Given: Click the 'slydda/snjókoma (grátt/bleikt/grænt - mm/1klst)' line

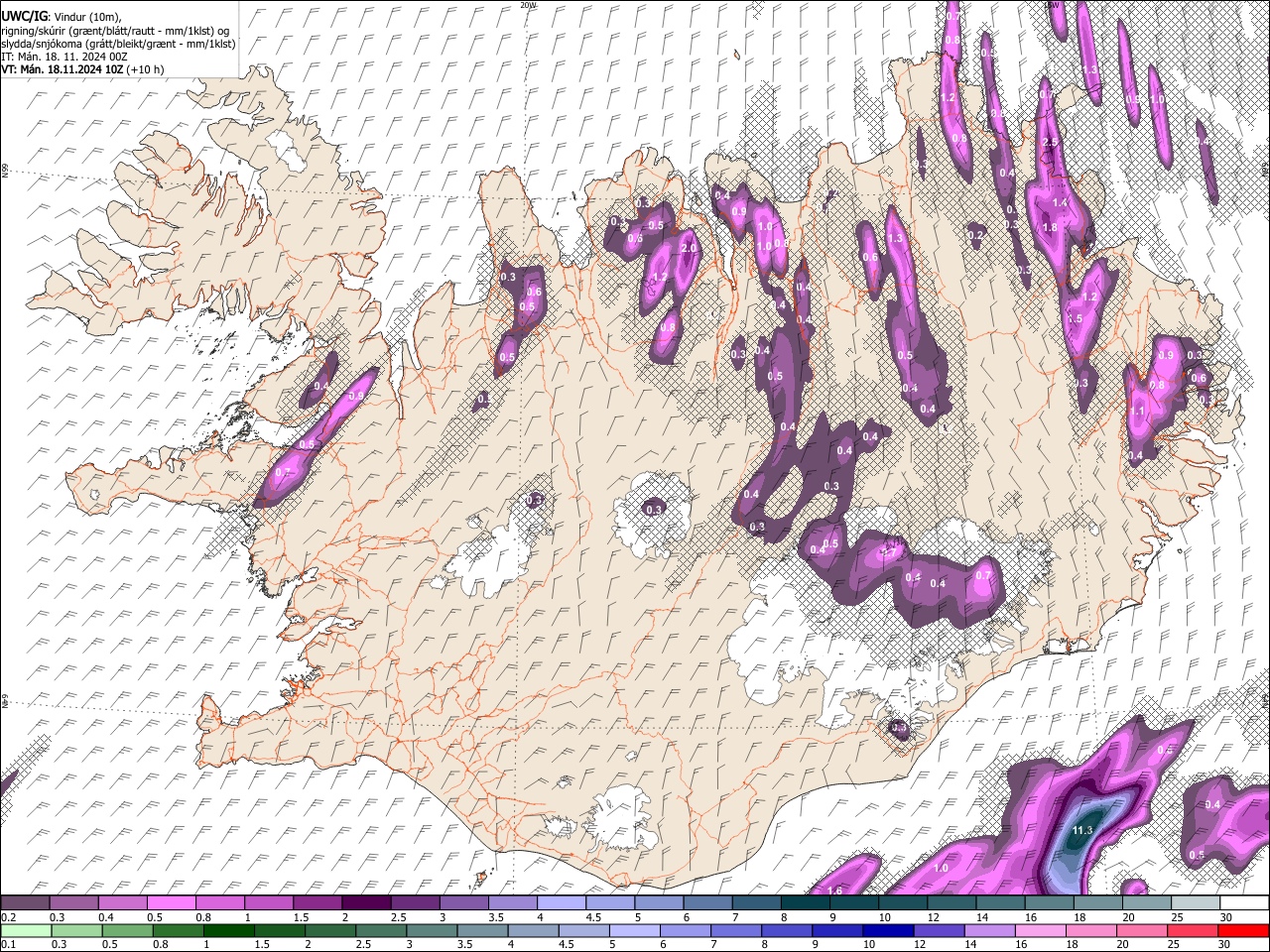Looking at the screenshot, I should pos(118,44).
